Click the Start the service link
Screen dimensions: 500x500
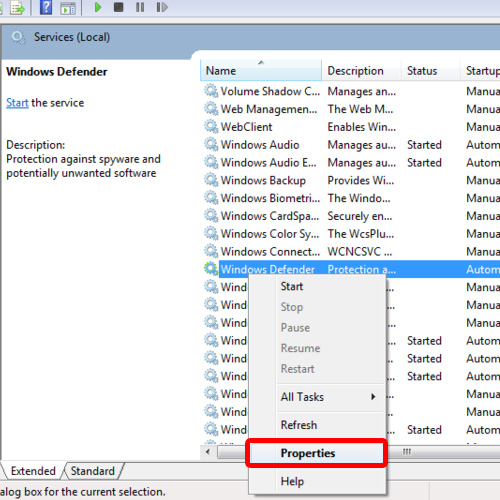tap(17, 103)
